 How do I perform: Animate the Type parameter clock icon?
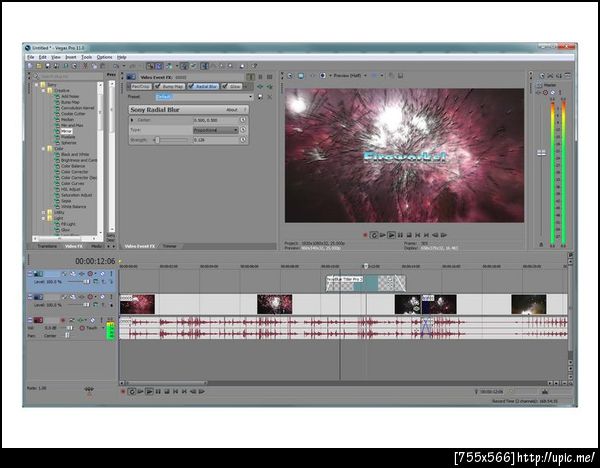(x=243, y=130)
